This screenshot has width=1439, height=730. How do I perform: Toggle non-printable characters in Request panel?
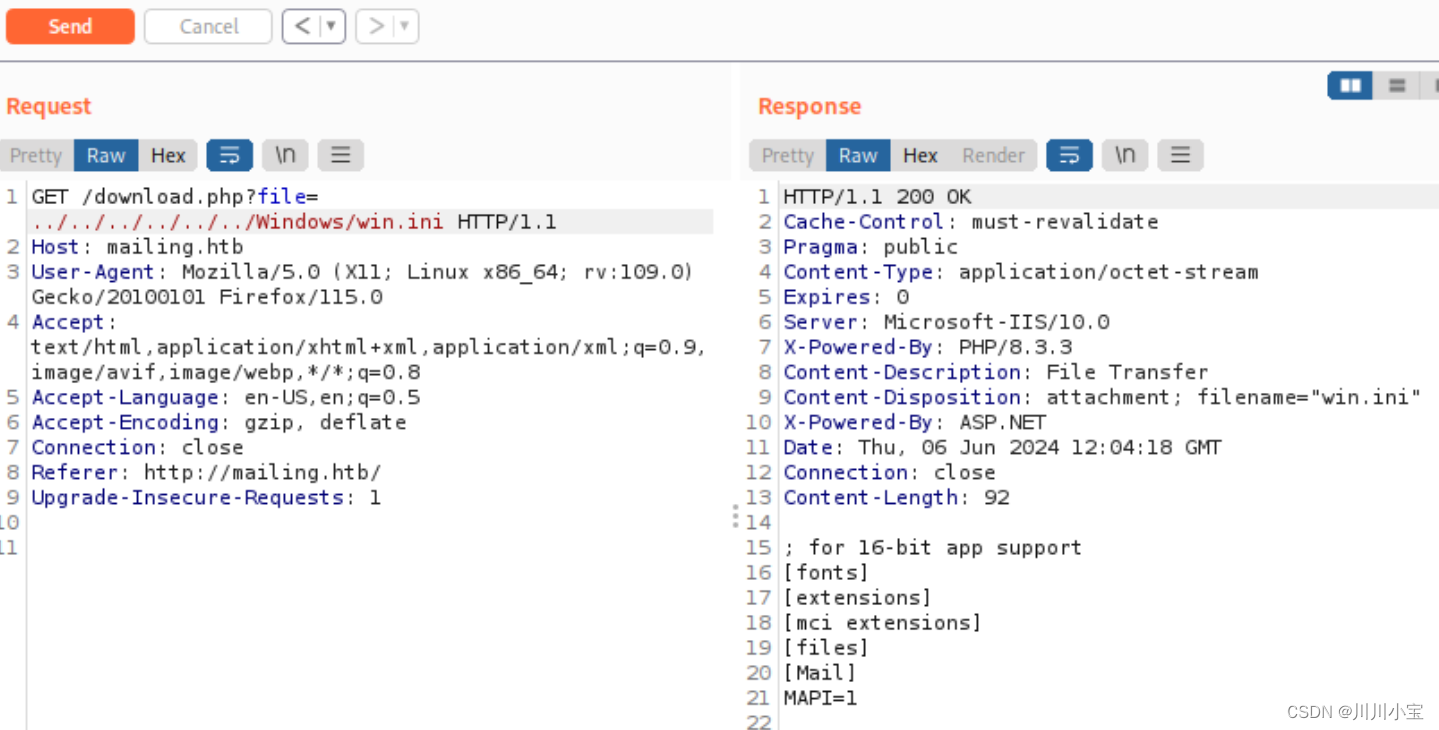tap(285, 155)
